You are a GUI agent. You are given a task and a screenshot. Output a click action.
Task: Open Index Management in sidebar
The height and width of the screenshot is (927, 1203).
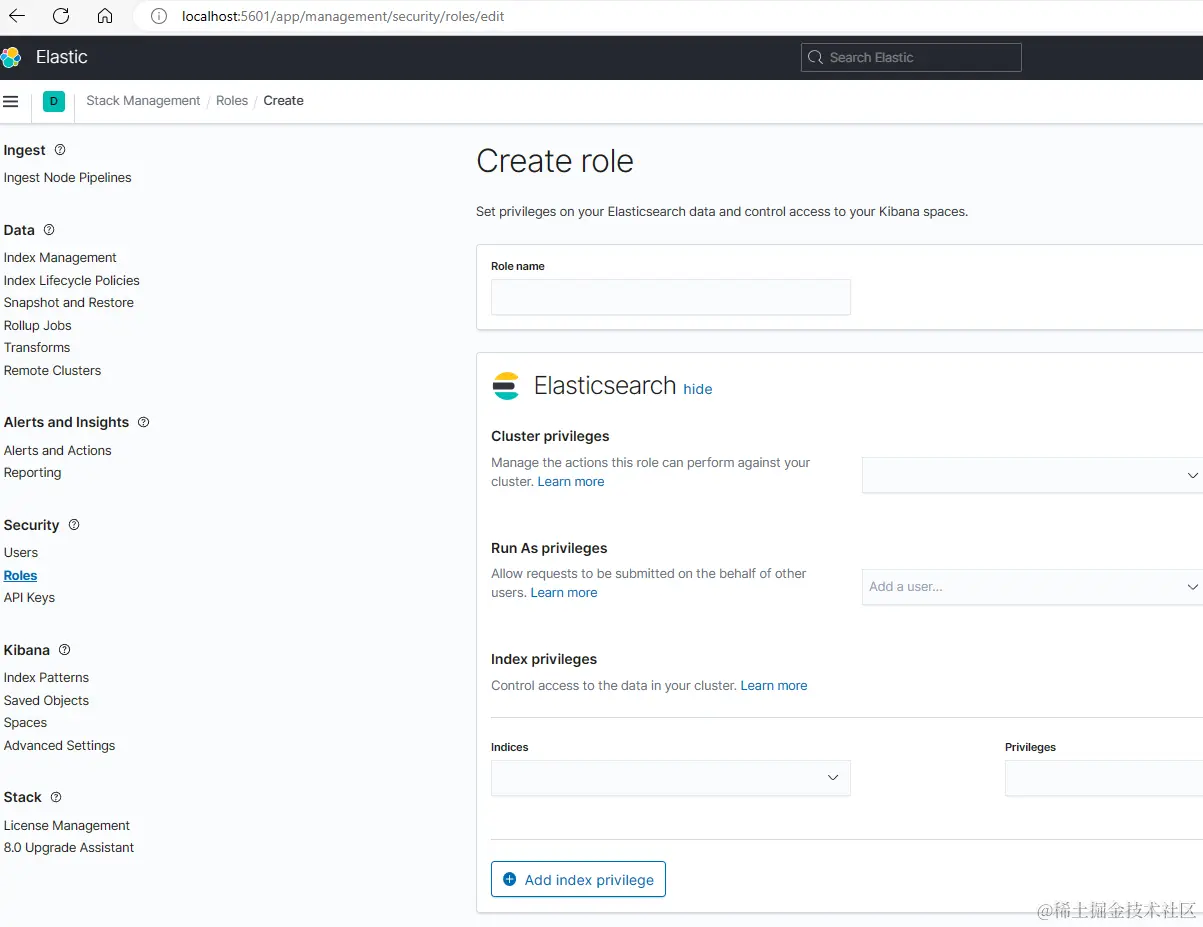[60, 258]
